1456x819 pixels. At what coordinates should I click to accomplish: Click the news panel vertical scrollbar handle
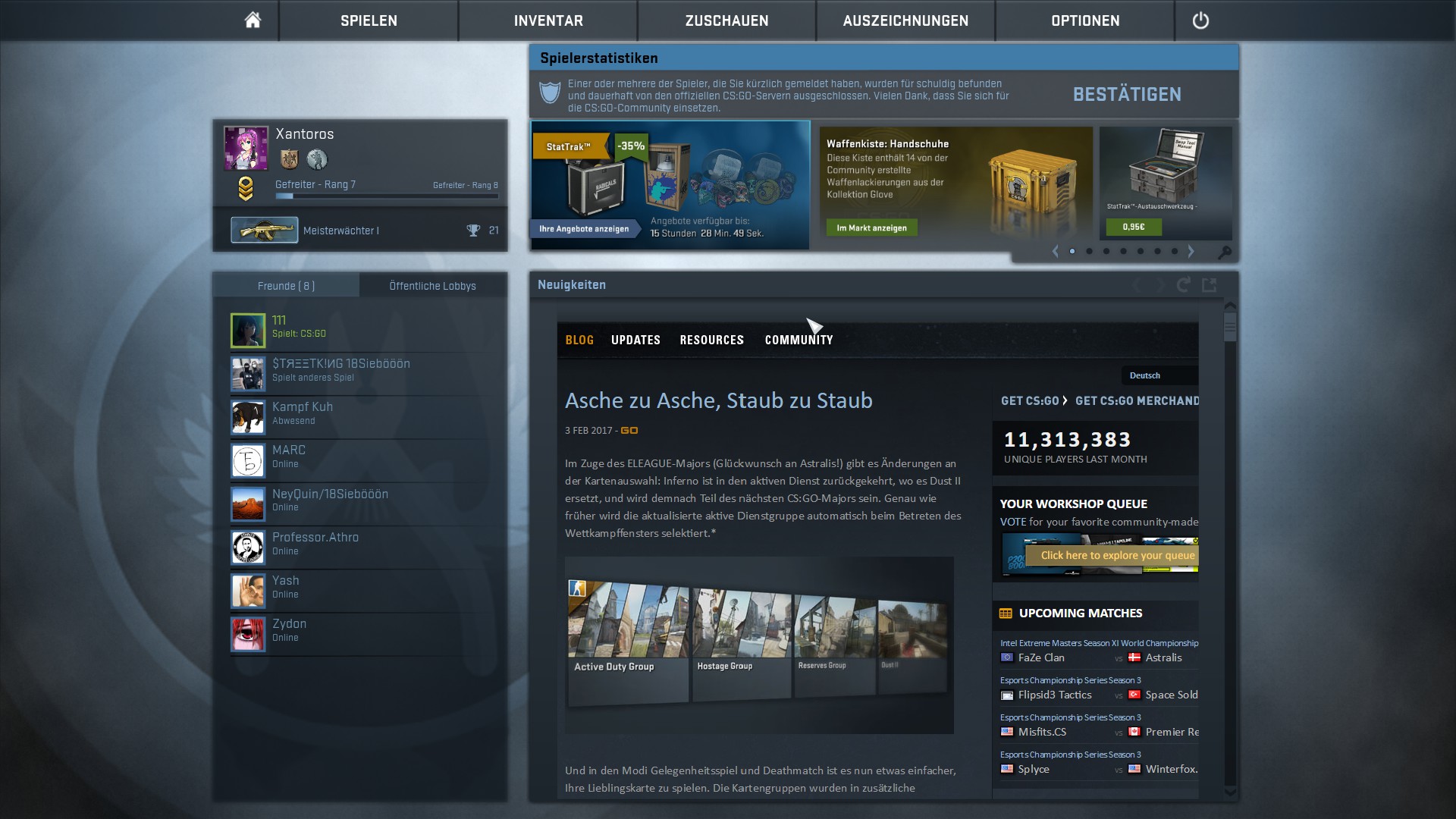[x=1230, y=327]
